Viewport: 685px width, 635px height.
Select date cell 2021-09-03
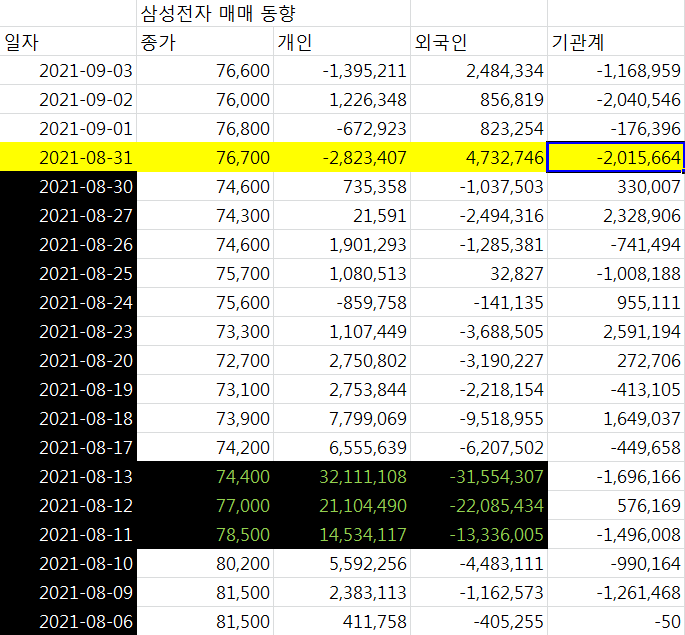coord(68,70)
